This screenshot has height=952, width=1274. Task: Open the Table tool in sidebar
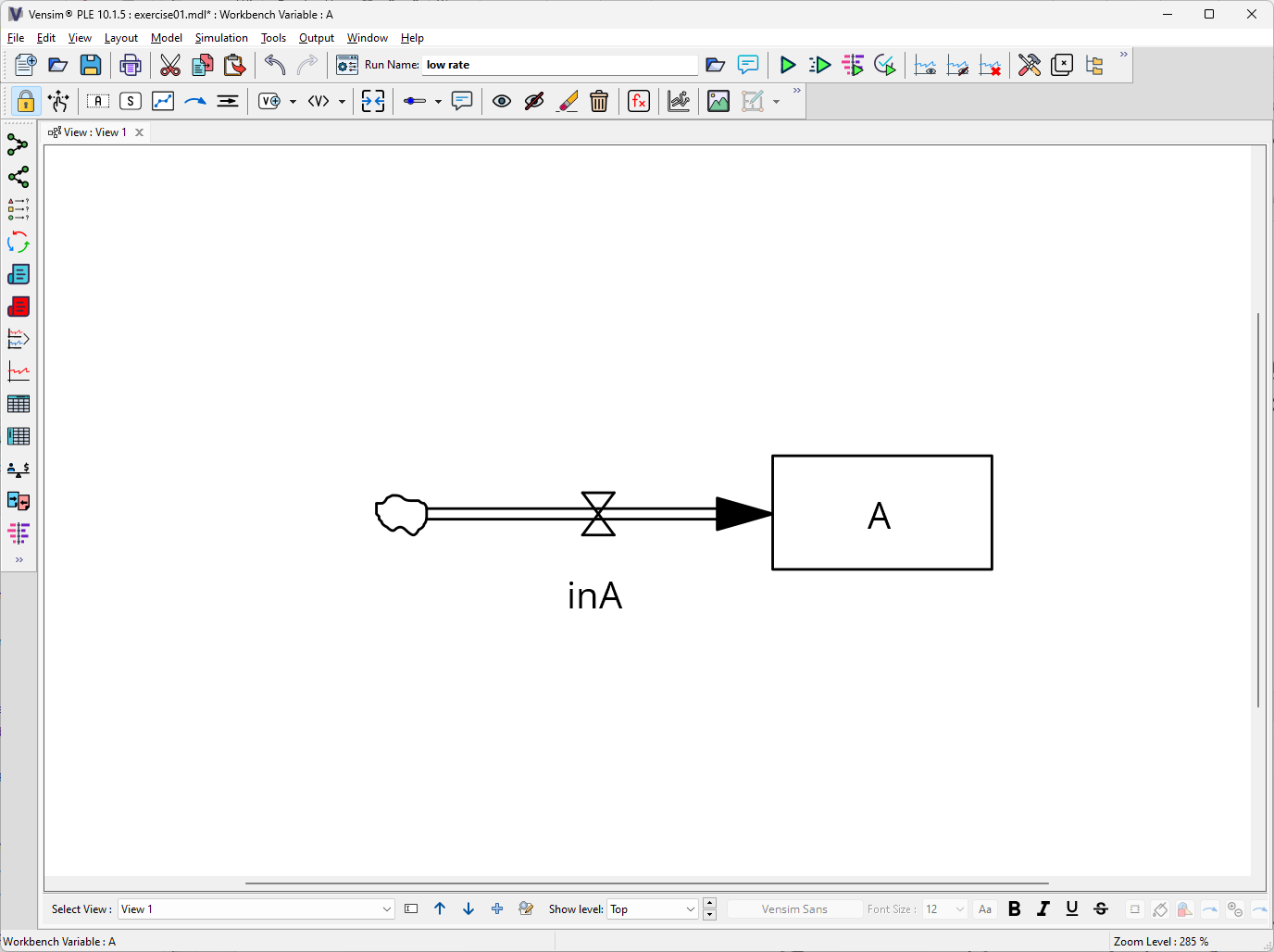click(x=18, y=404)
